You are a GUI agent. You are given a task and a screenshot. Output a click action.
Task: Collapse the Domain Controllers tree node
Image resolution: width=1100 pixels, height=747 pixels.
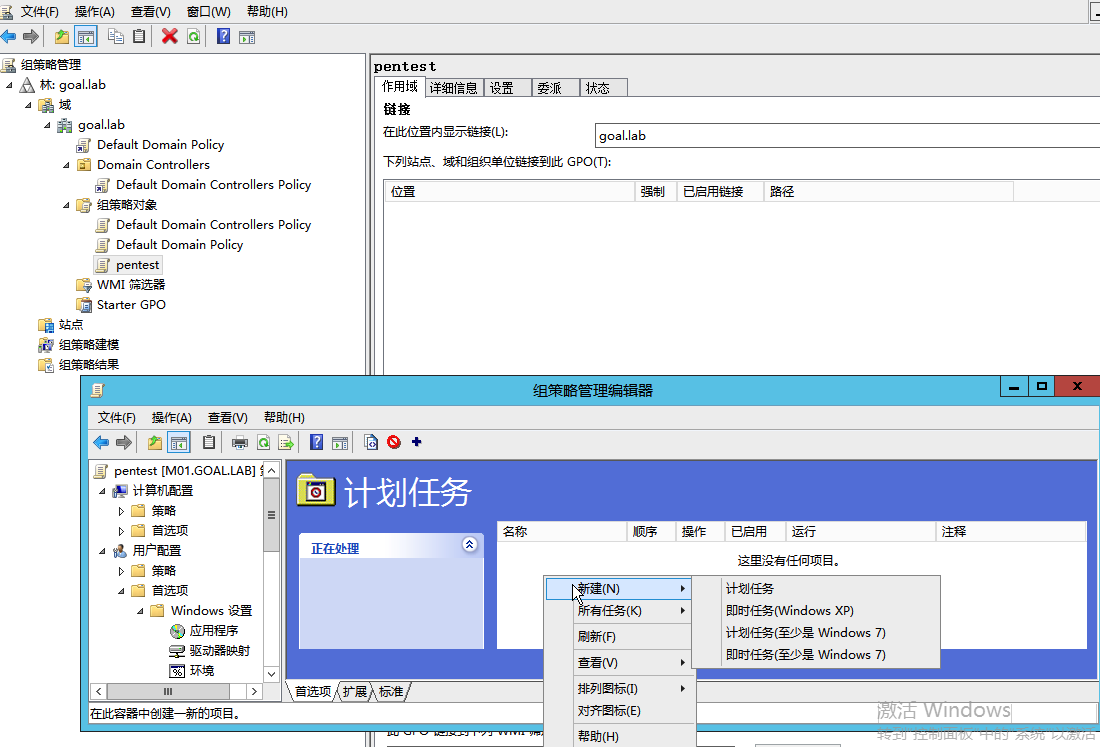pos(66,165)
